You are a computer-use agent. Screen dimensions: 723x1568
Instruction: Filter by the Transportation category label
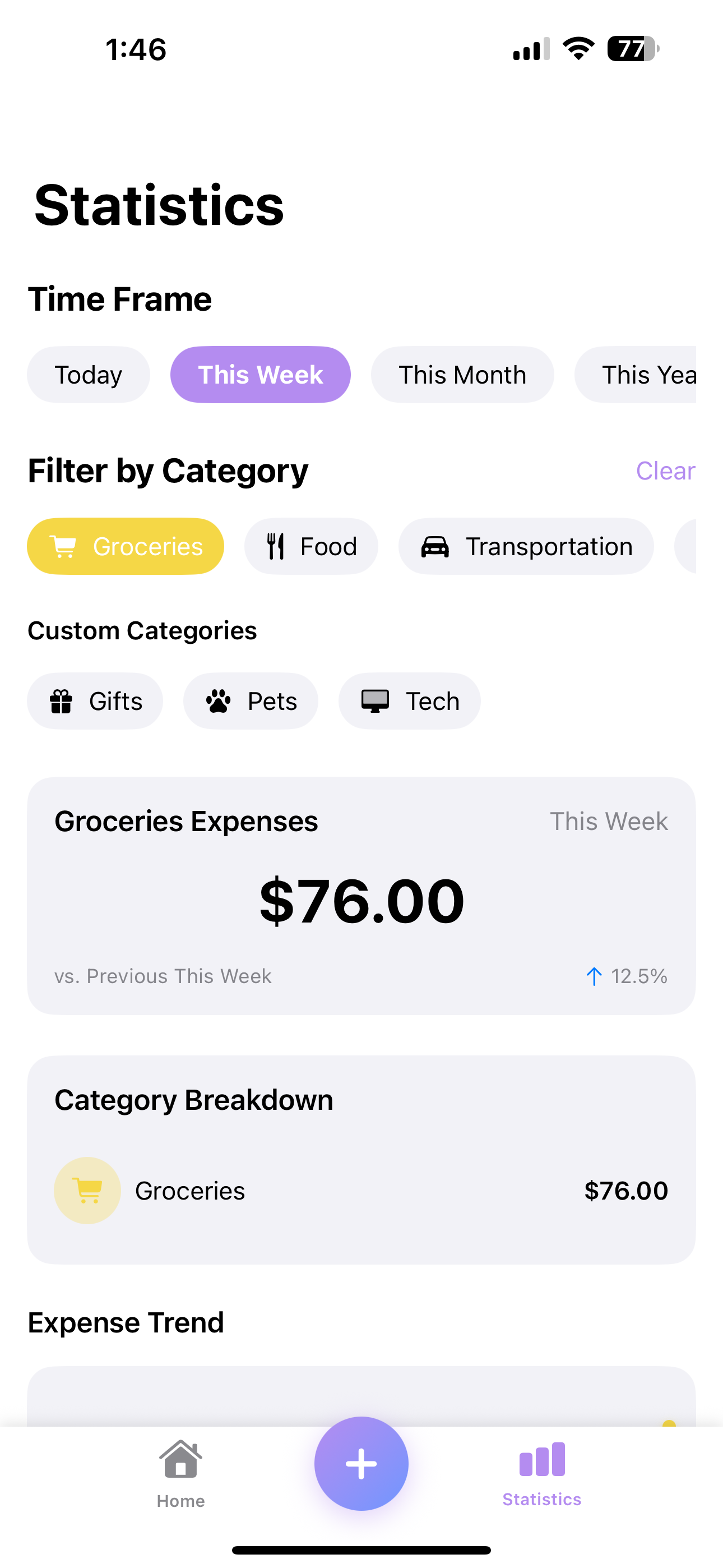pos(549,546)
